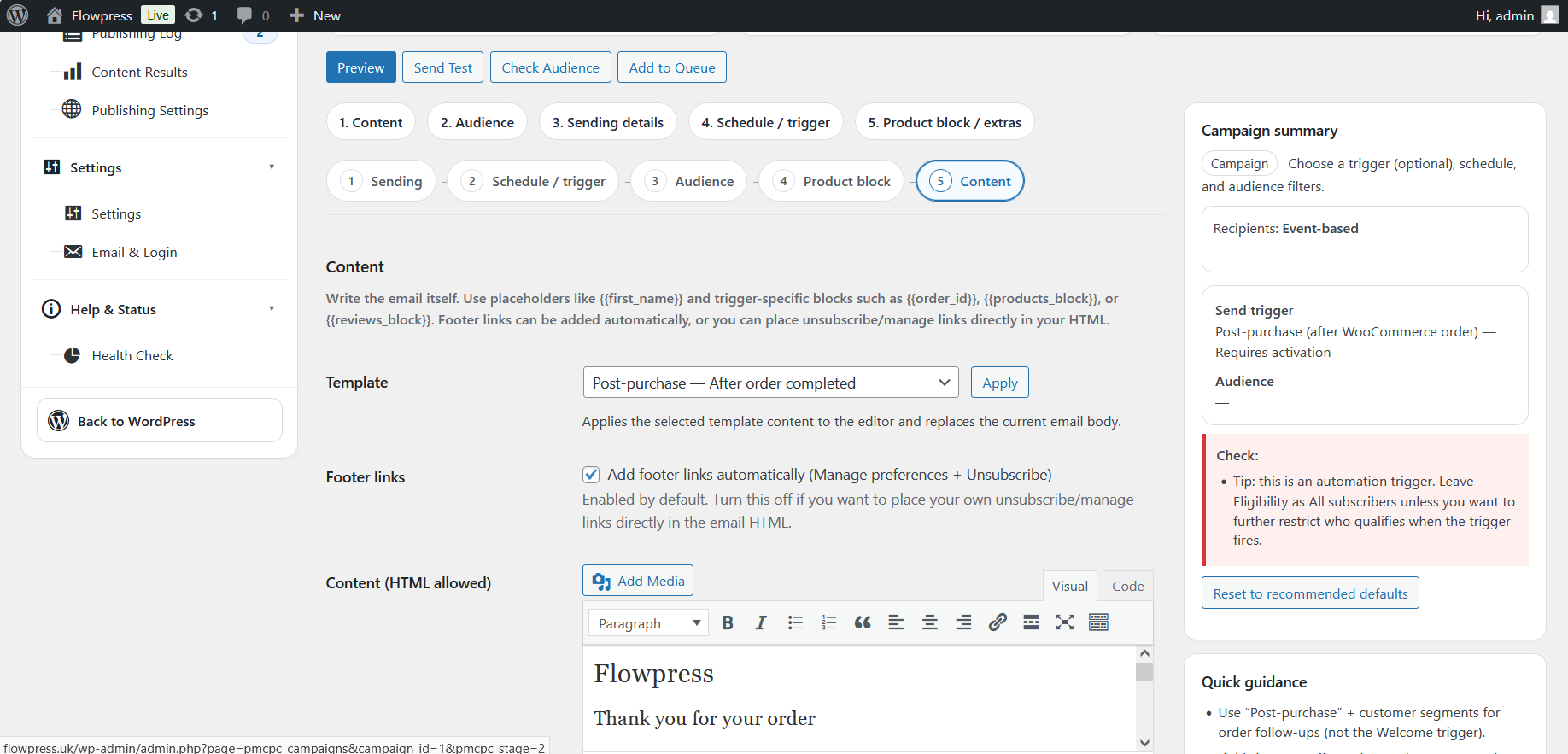1568x754 pixels.
Task: Click Reset to recommended defaults
Action: click(x=1310, y=593)
